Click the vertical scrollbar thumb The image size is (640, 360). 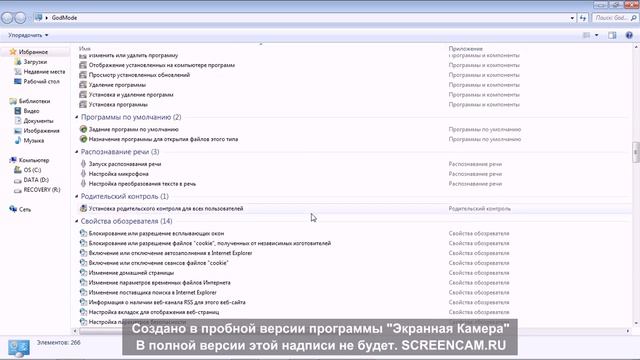(x=636, y=152)
